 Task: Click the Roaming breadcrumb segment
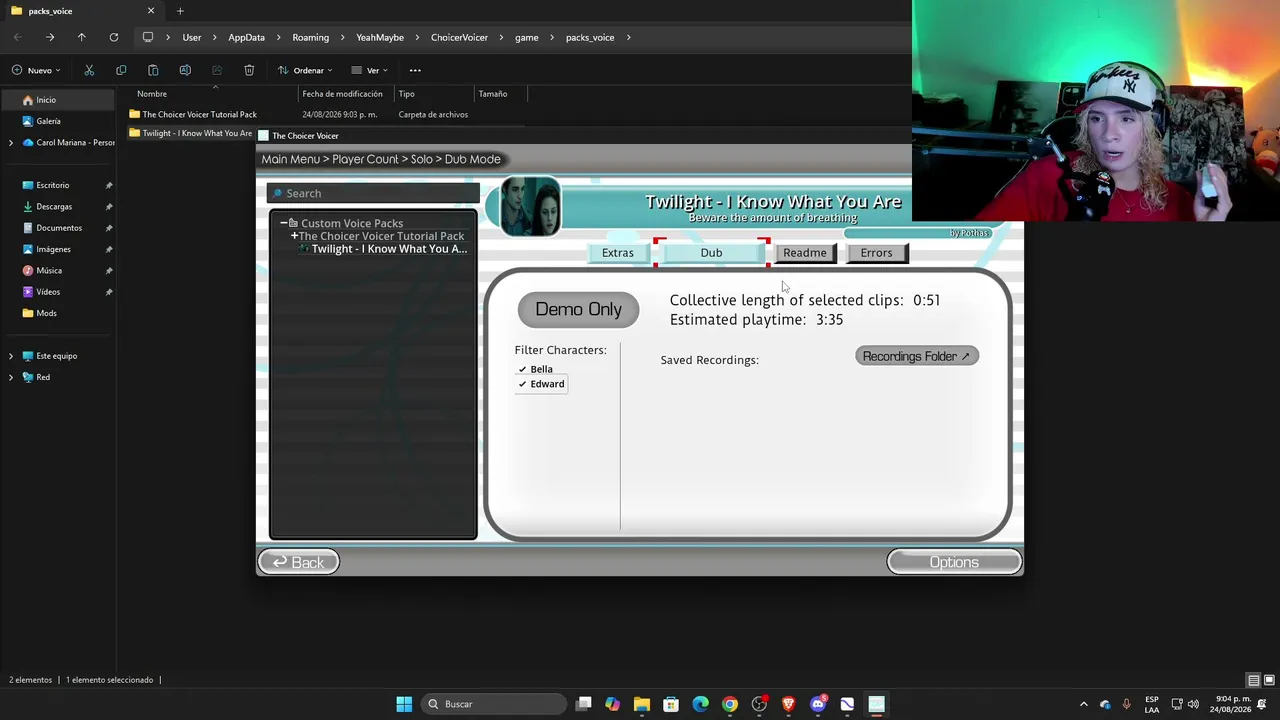coord(310,38)
